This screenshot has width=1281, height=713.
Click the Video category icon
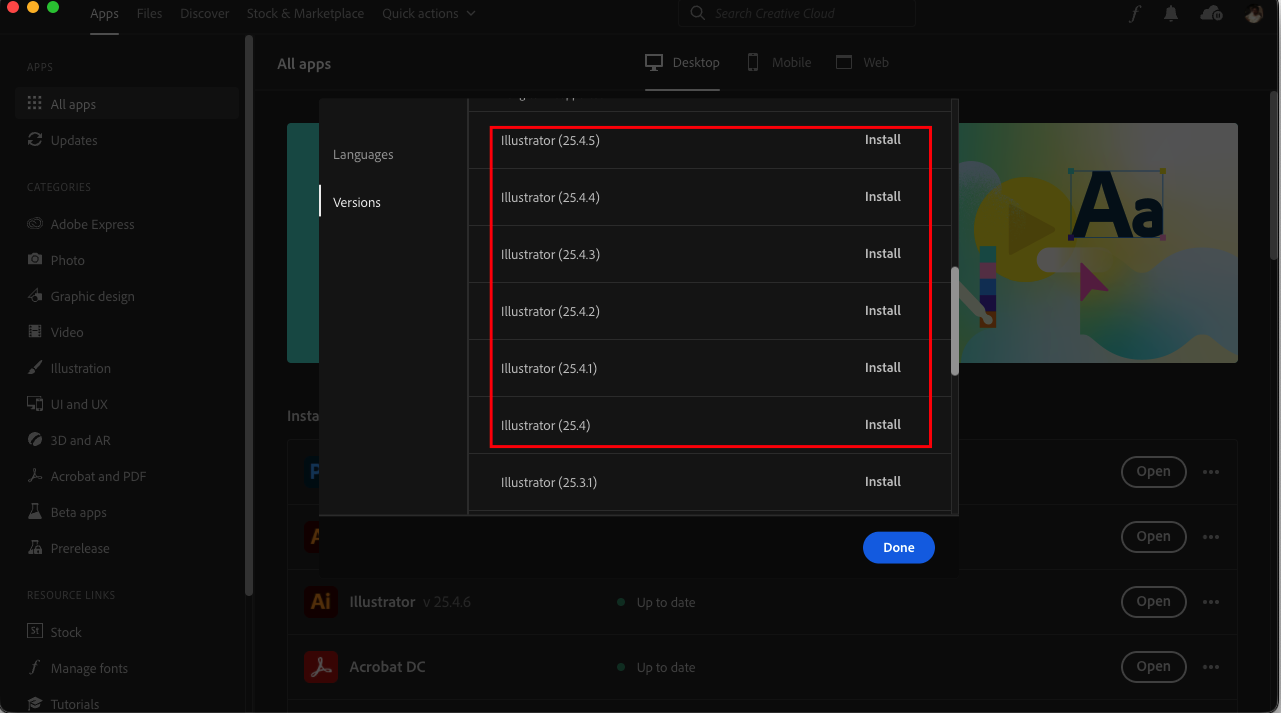point(33,332)
